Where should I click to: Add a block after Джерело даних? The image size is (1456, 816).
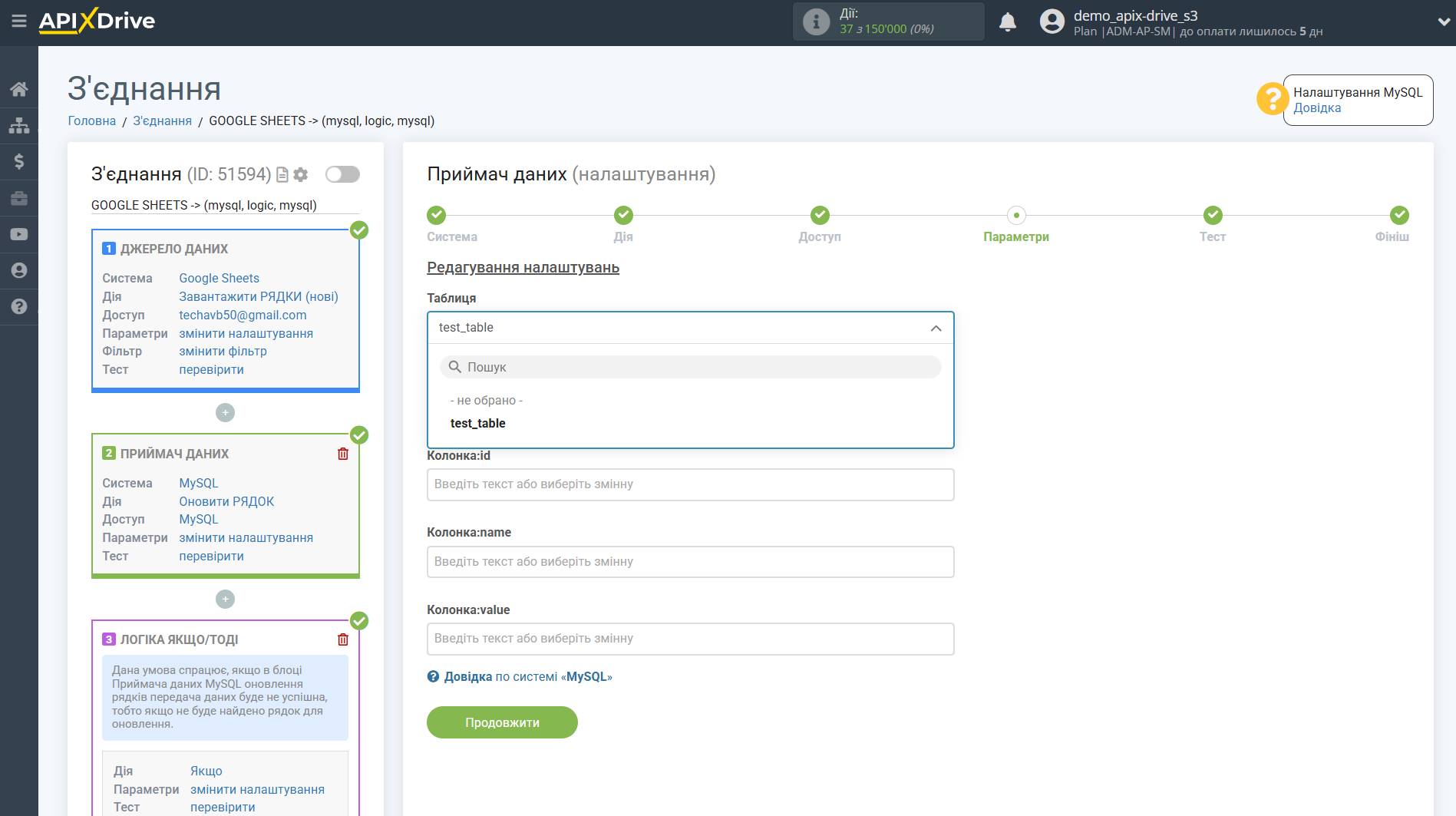click(225, 413)
